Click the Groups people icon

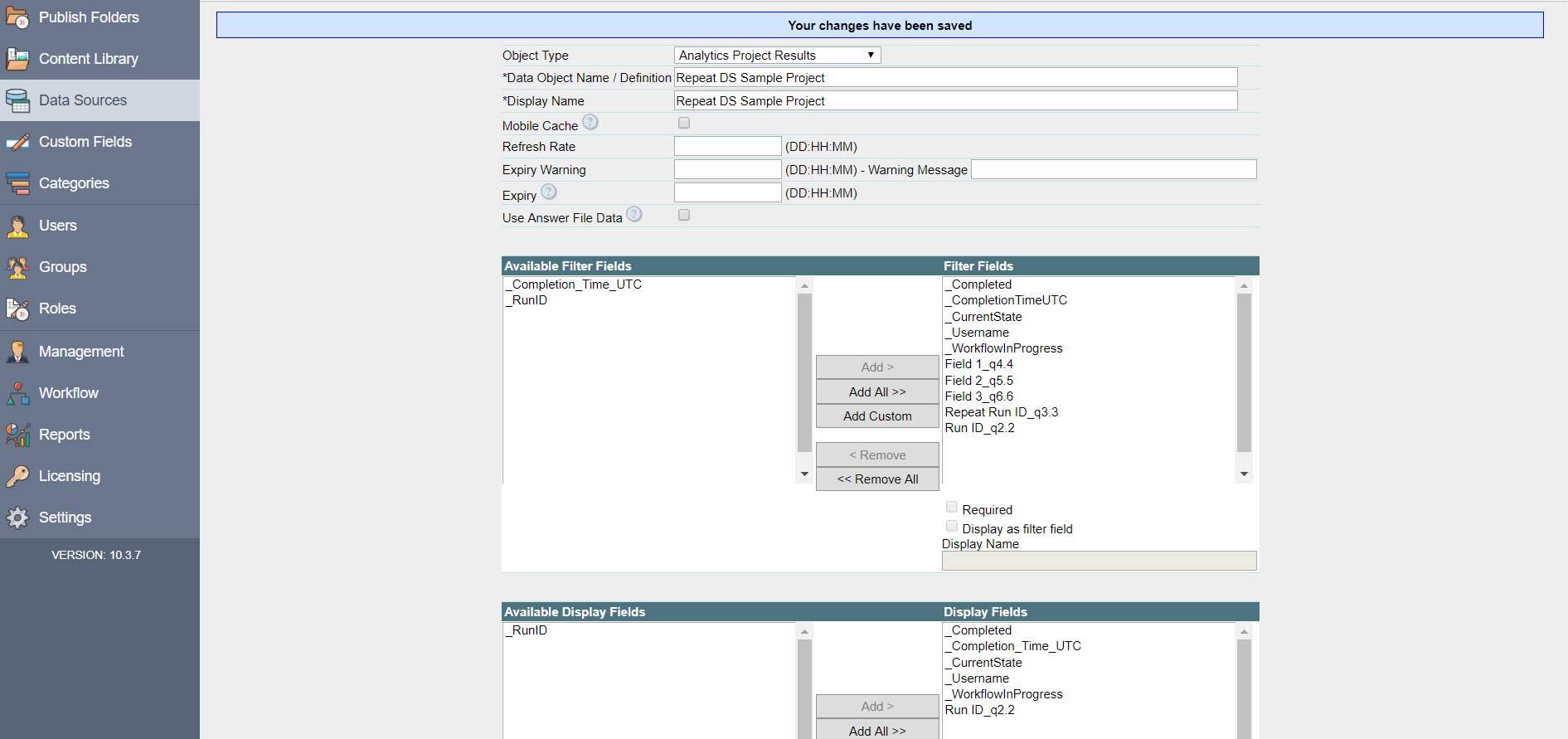pyautogui.click(x=17, y=267)
